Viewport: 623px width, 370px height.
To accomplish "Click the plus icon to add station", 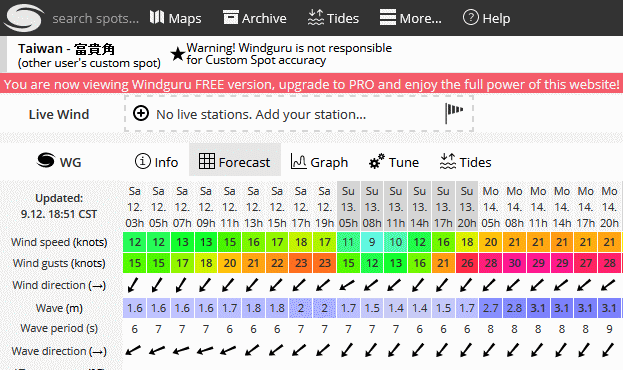I will (141, 113).
